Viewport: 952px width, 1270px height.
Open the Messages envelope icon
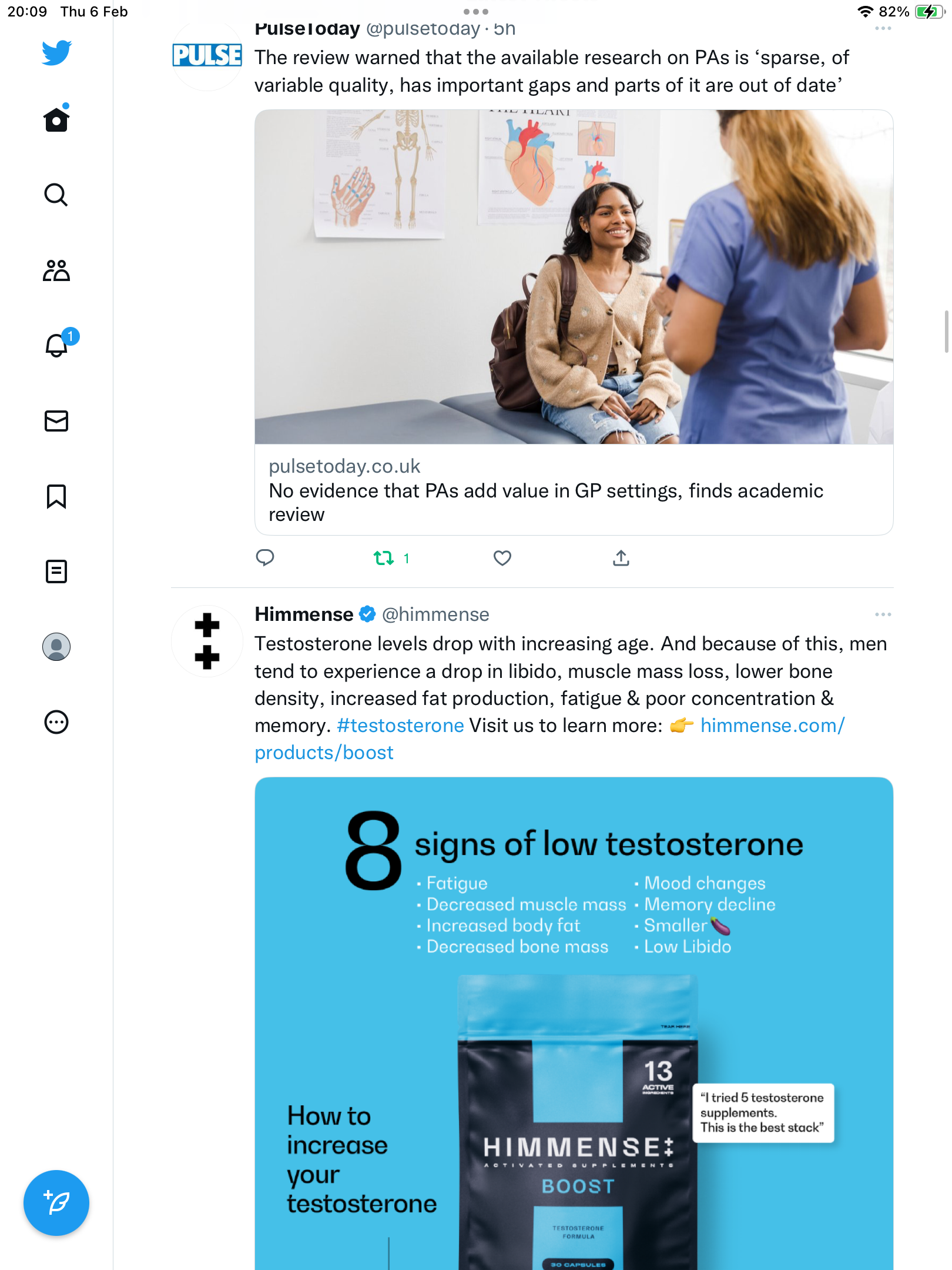(x=56, y=421)
